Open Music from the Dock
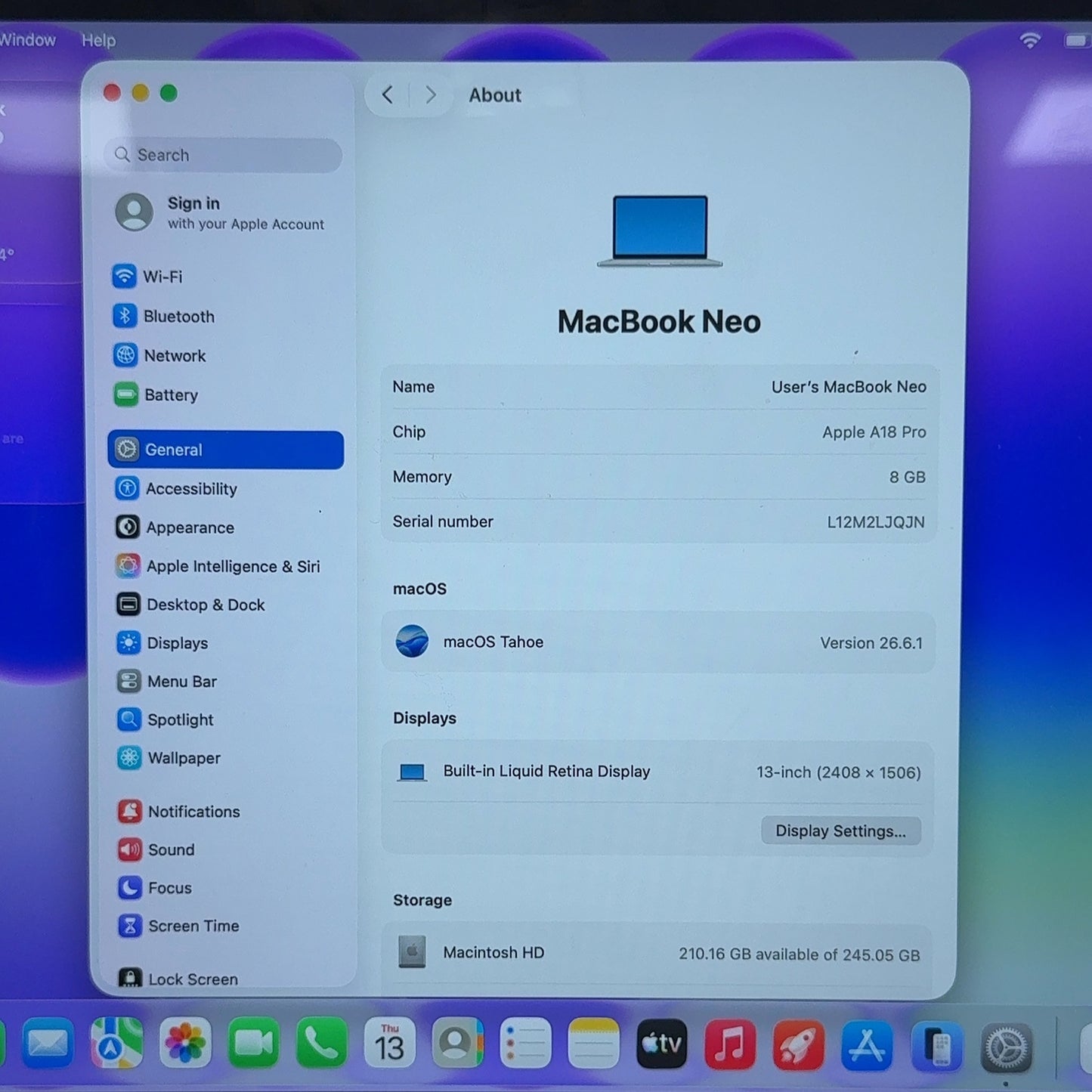The height and width of the screenshot is (1092, 1092). click(x=730, y=1045)
